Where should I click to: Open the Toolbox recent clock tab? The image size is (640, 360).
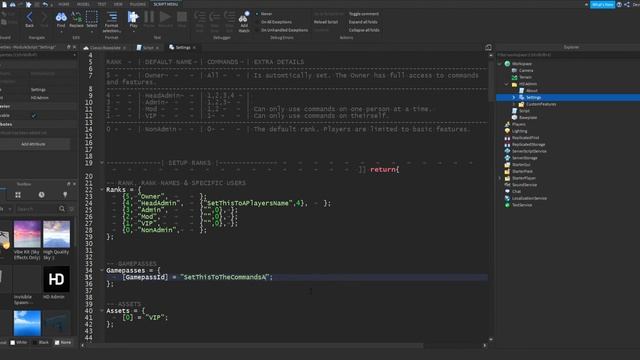coord(42,195)
